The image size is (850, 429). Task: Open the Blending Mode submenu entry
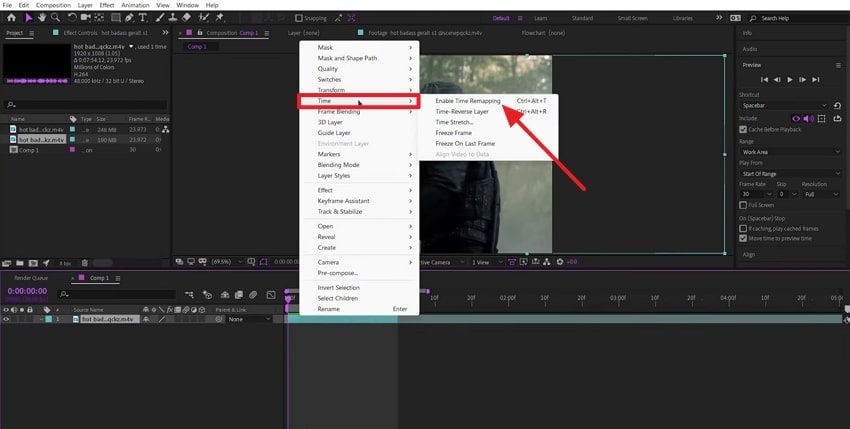coord(359,165)
